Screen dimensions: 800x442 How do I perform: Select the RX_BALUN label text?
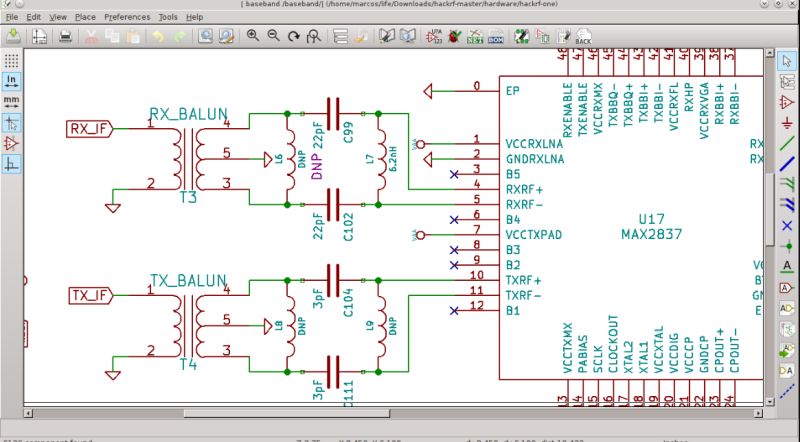[188, 114]
